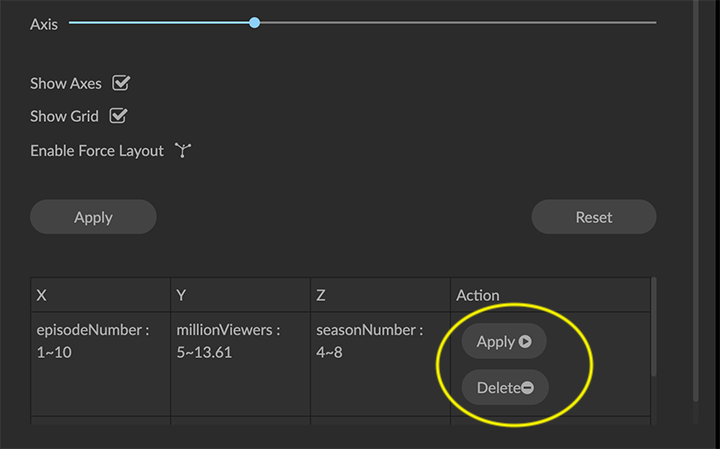Click the minus icon on the row Delete button
720x449 pixels.
[x=527, y=388]
